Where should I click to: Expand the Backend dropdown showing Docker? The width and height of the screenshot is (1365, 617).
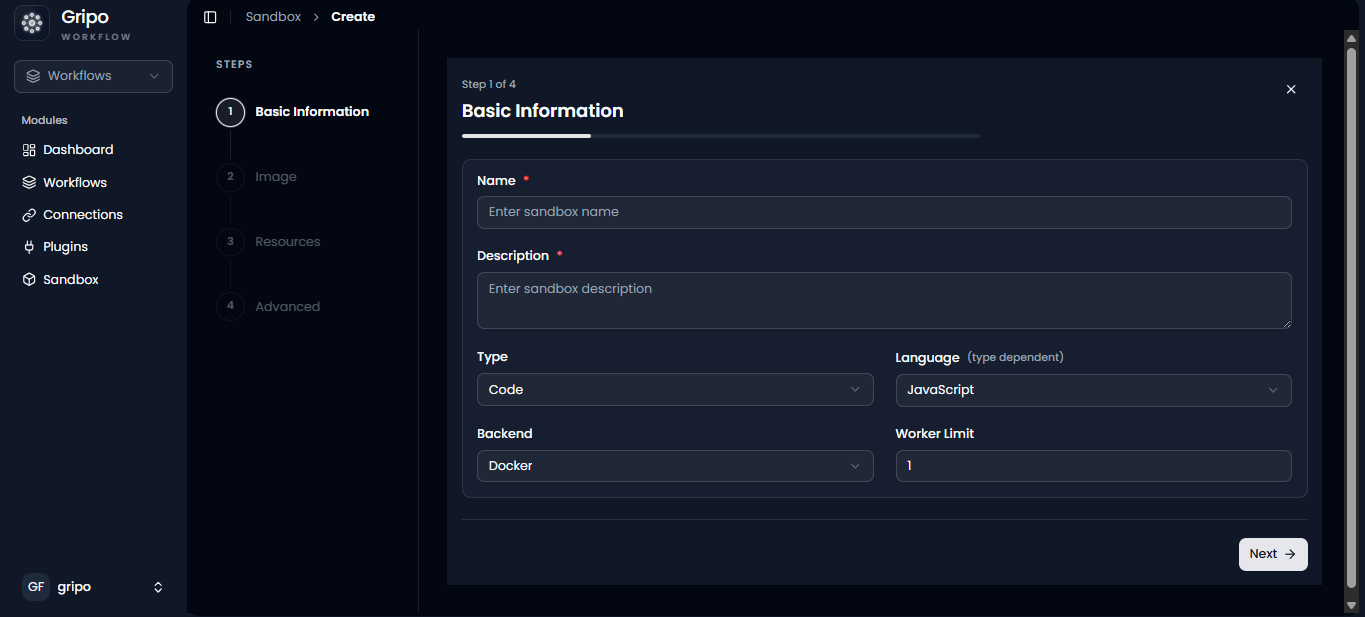tap(675, 466)
